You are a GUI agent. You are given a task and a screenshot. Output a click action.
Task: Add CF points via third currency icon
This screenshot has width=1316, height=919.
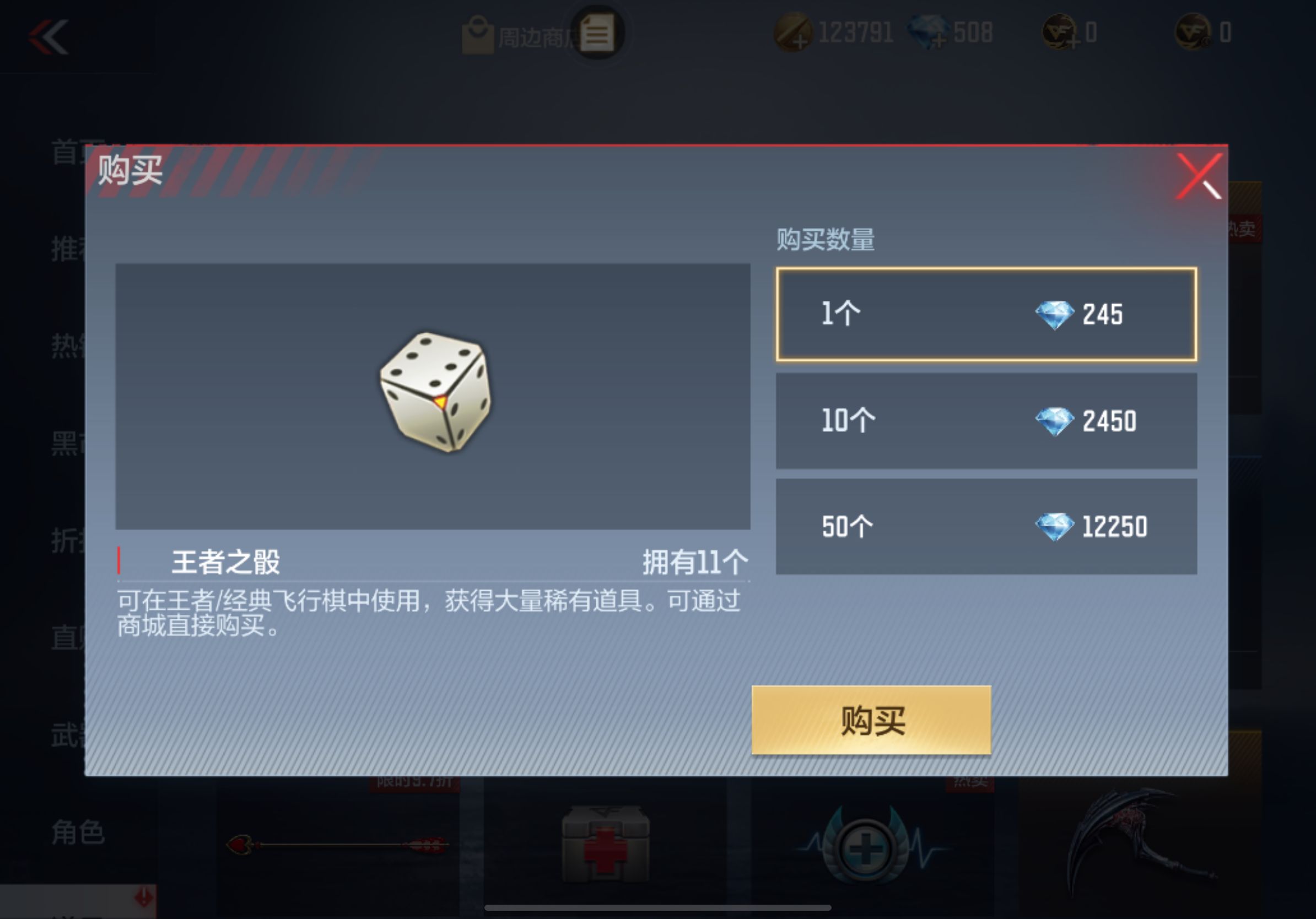[1060, 32]
